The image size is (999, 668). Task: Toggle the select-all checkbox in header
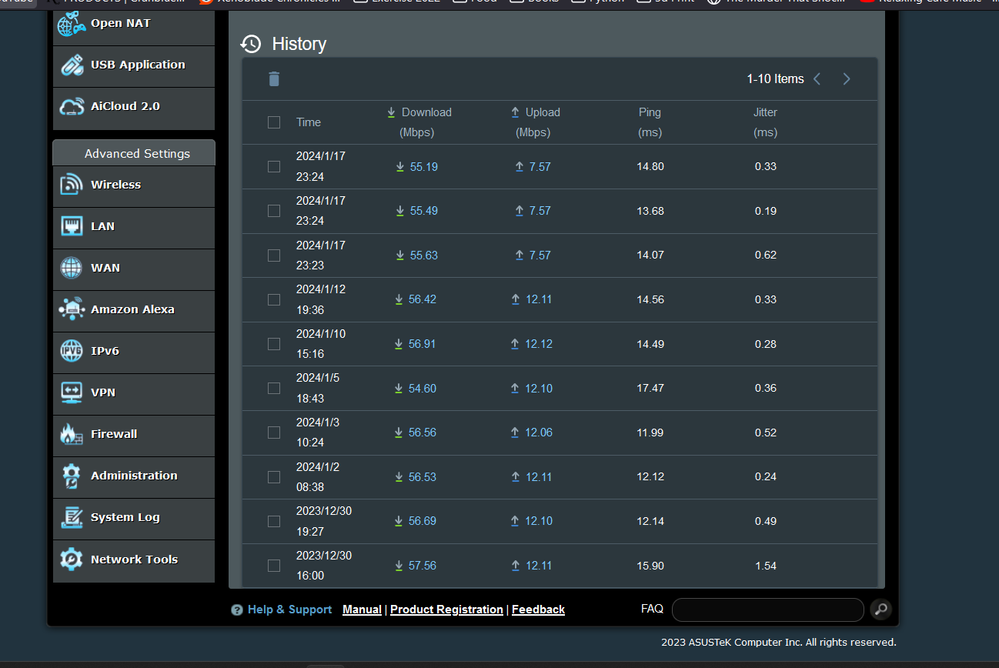tap(274, 122)
